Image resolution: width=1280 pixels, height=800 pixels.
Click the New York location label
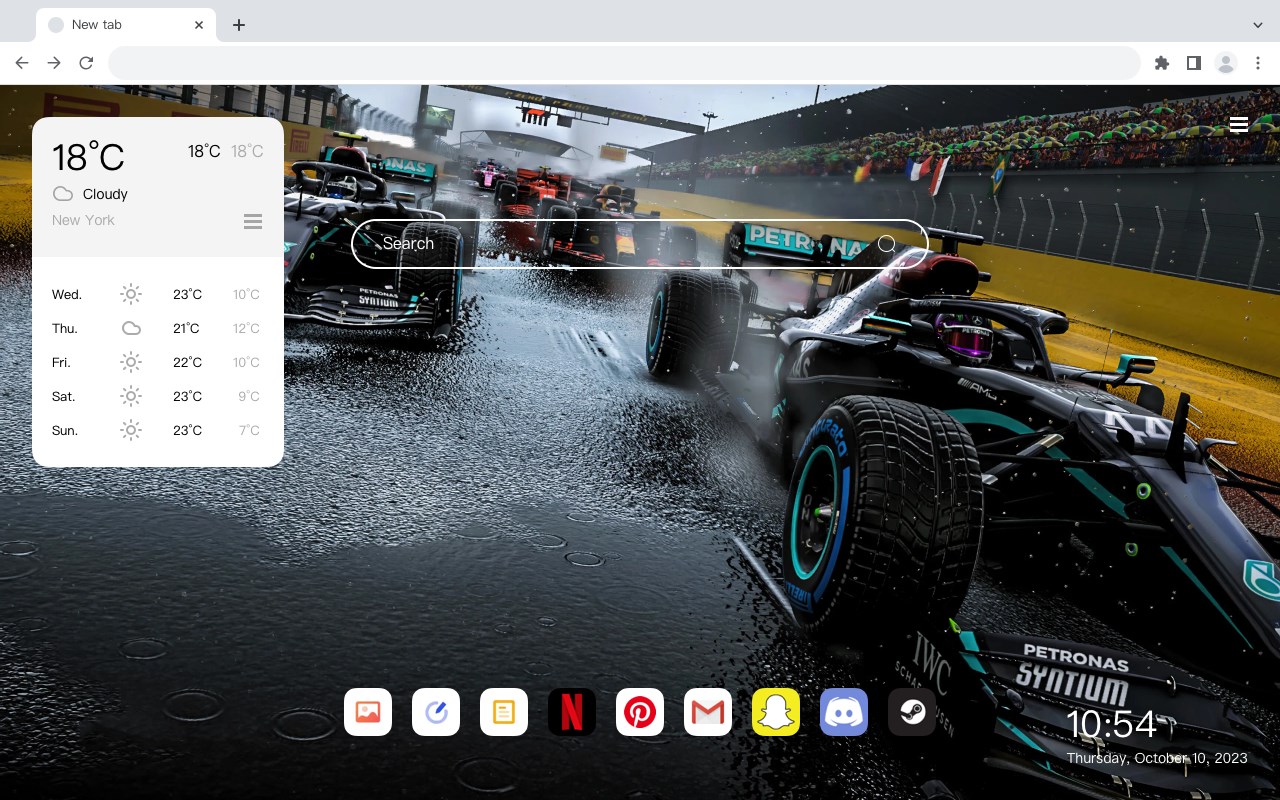[83, 220]
